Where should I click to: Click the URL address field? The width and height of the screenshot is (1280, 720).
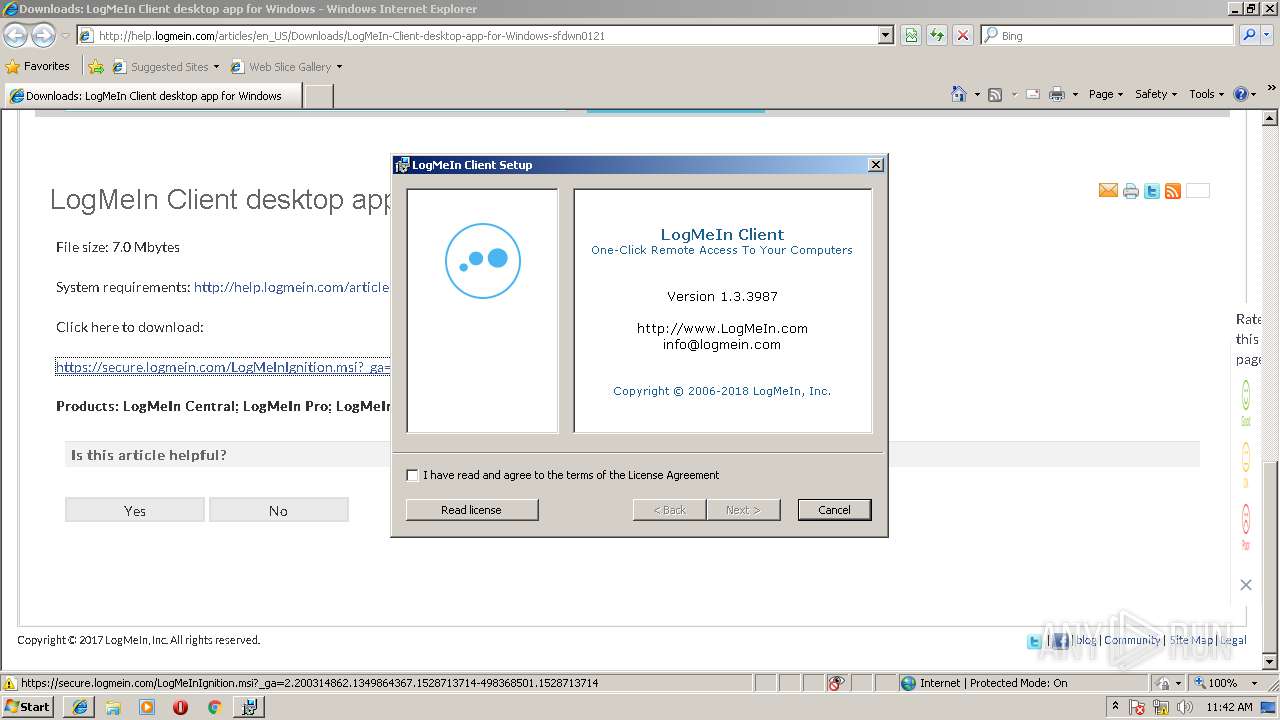tap(486, 35)
